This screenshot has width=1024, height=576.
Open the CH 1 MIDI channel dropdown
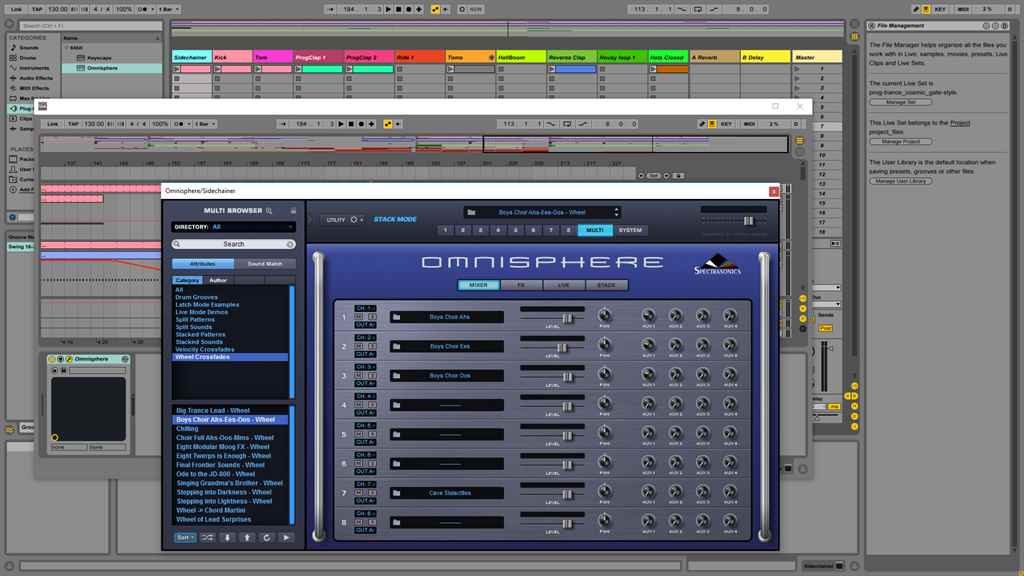tap(365, 308)
